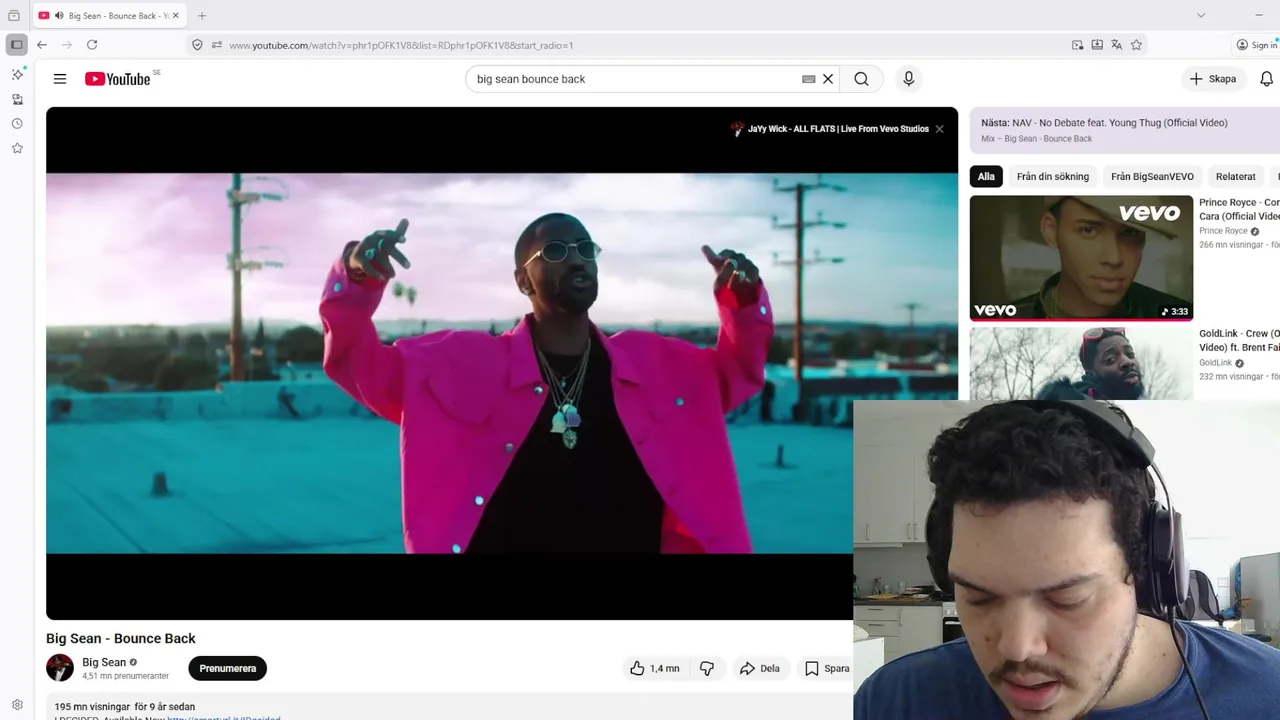The image size is (1280, 720).
Task: Select the Från BigSeanVEVO chip
Action: [x=1152, y=177]
